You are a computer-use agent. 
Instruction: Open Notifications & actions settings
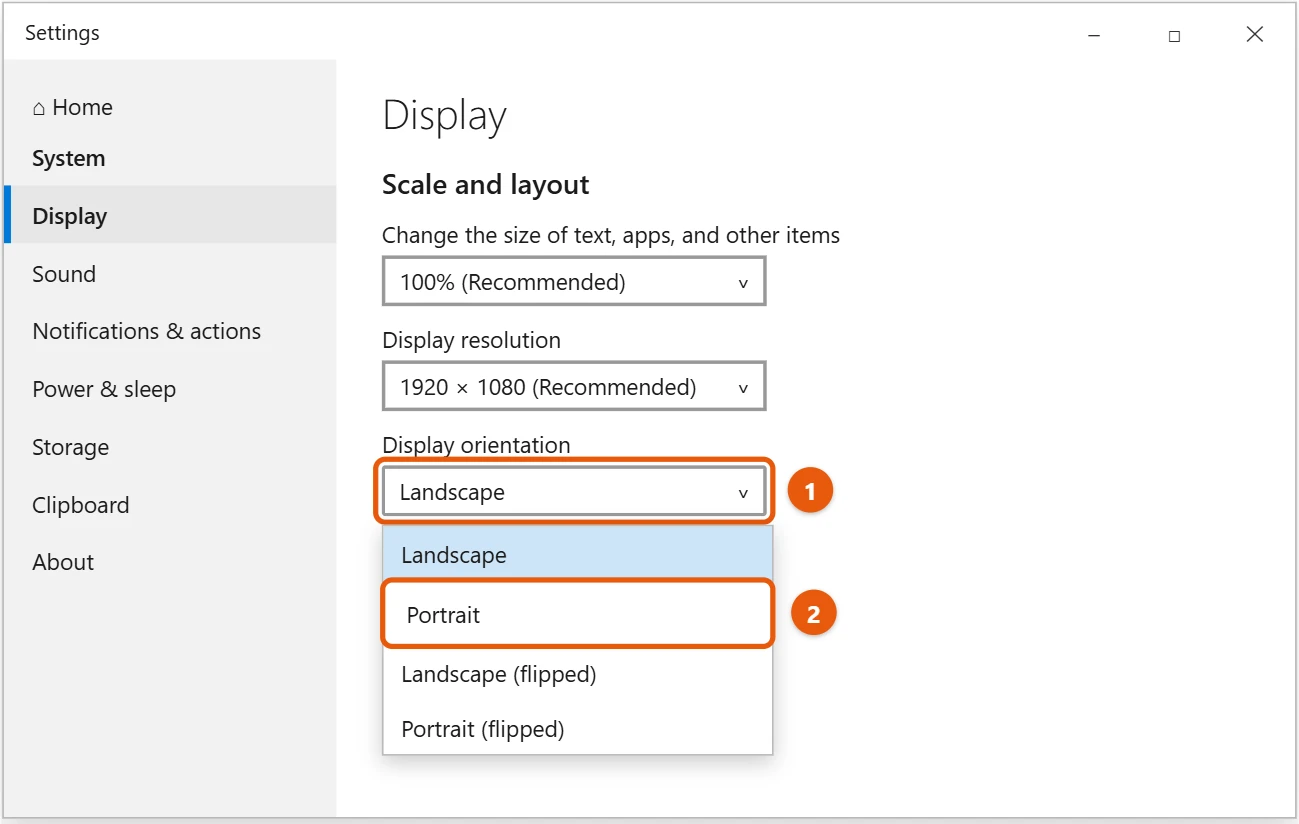pyautogui.click(x=170, y=331)
